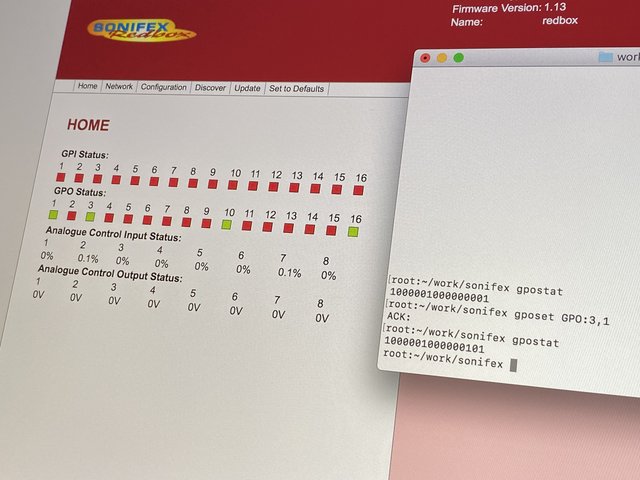Click GPI status indicator 16
The image size is (640, 480).
coord(358,190)
